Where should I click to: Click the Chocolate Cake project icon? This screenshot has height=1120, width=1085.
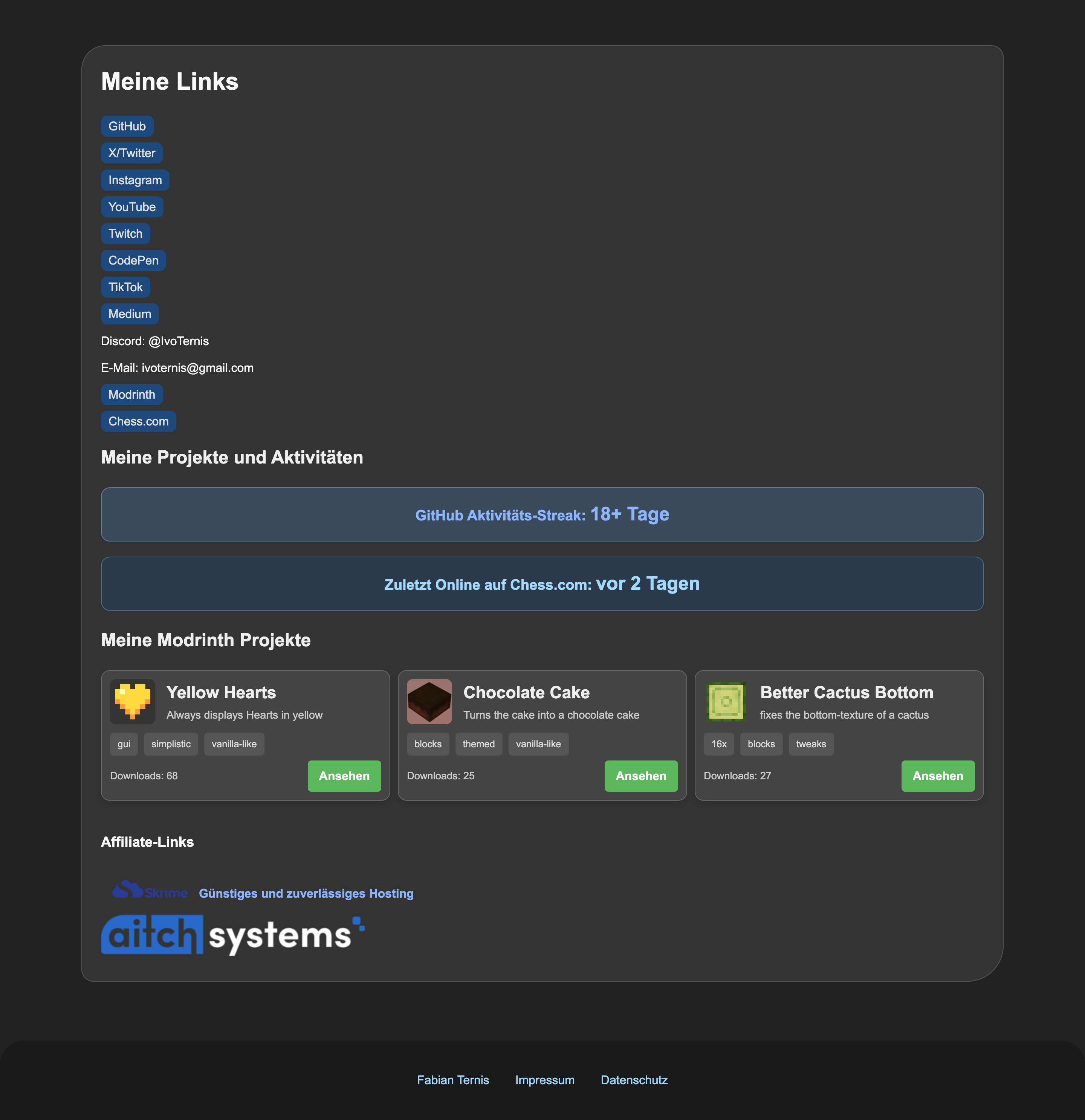tap(429, 702)
